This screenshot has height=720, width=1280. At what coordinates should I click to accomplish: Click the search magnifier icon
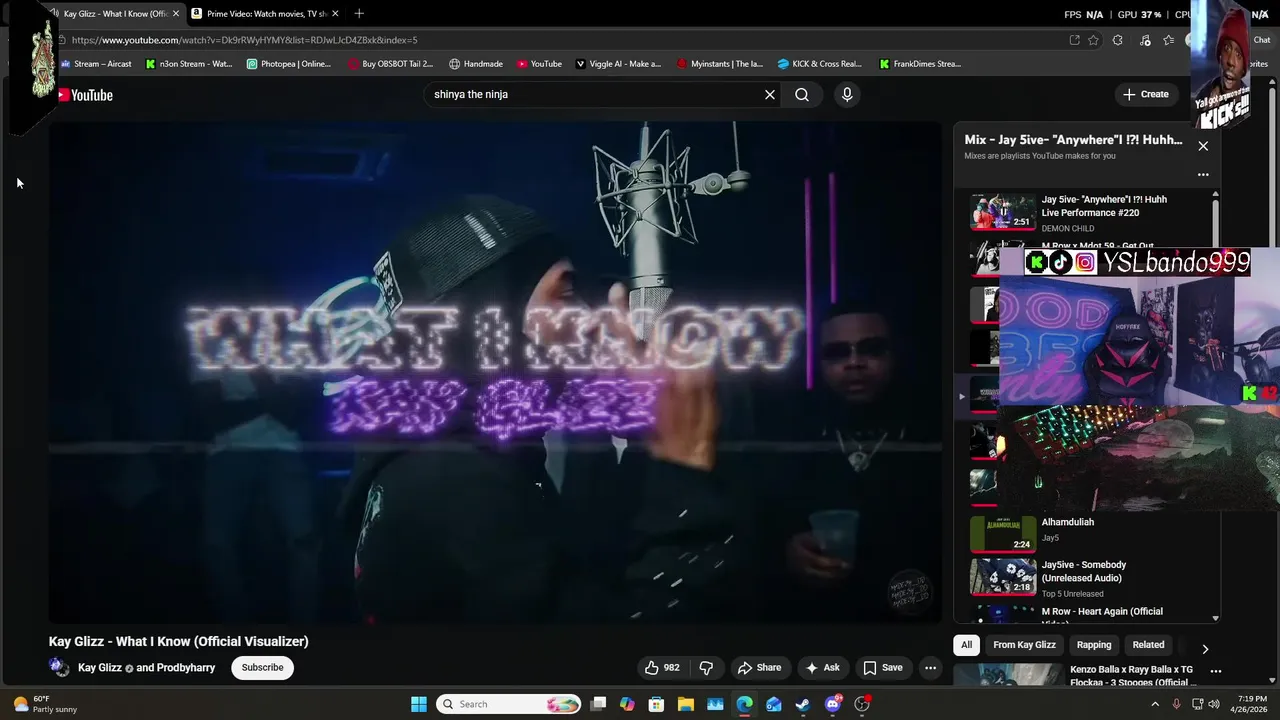pyautogui.click(x=802, y=94)
